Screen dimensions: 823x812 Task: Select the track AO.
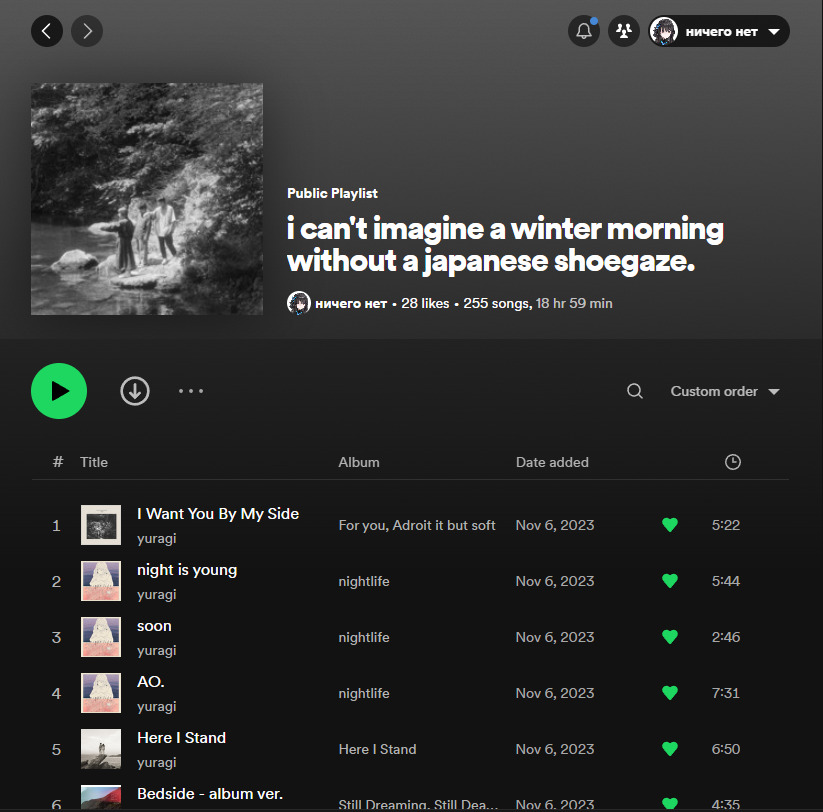151,682
